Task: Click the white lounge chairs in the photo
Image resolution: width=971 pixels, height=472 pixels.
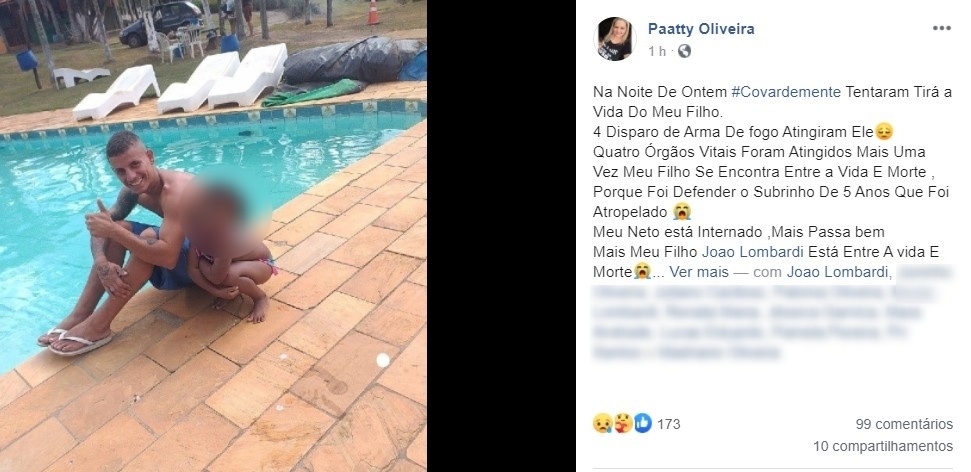Action: [180, 84]
